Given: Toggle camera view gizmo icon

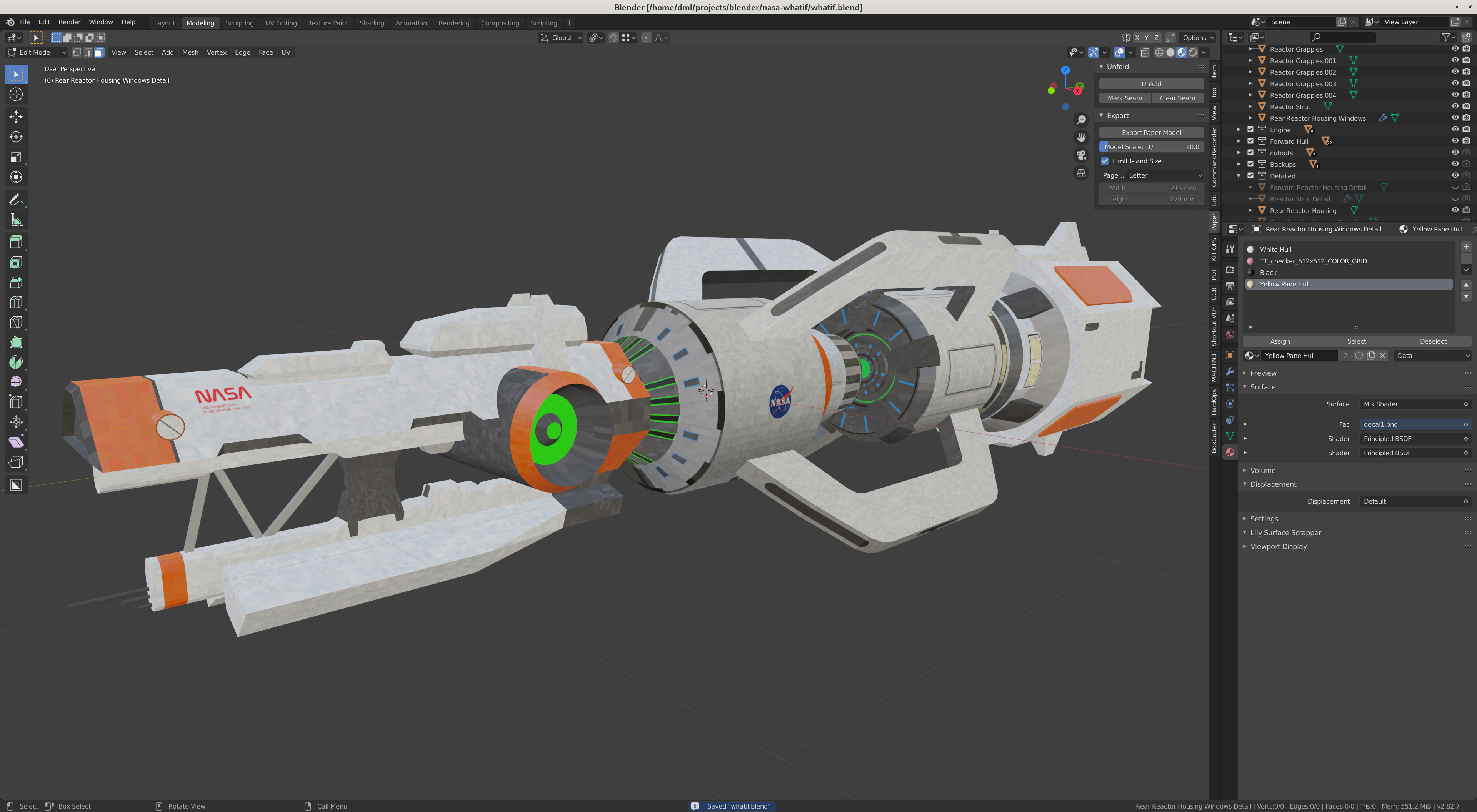Looking at the screenshot, I should click(x=1081, y=155).
